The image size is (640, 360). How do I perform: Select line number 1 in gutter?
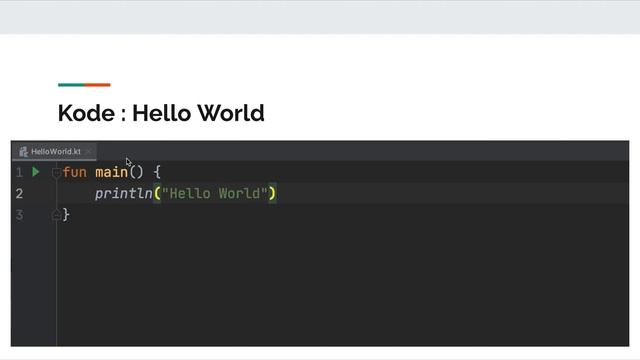19,173
